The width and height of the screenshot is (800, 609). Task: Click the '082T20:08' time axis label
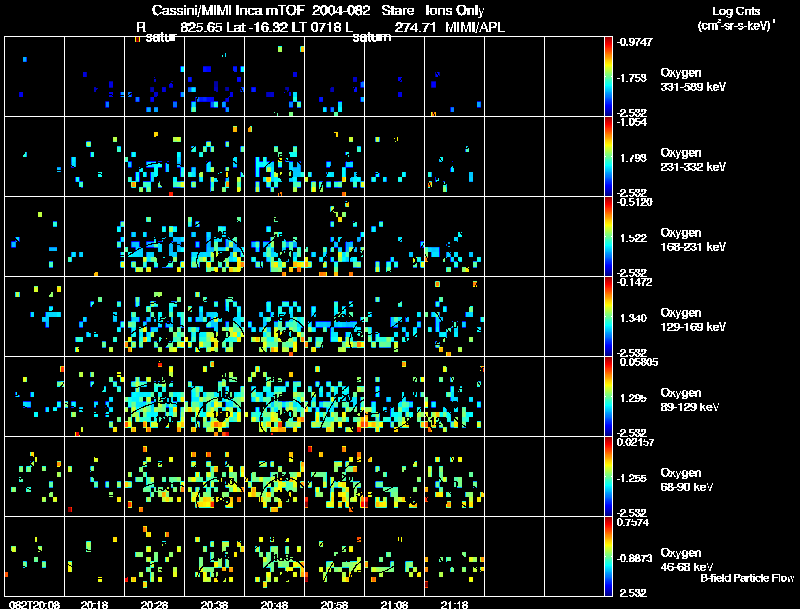pyautogui.click(x=35, y=604)
